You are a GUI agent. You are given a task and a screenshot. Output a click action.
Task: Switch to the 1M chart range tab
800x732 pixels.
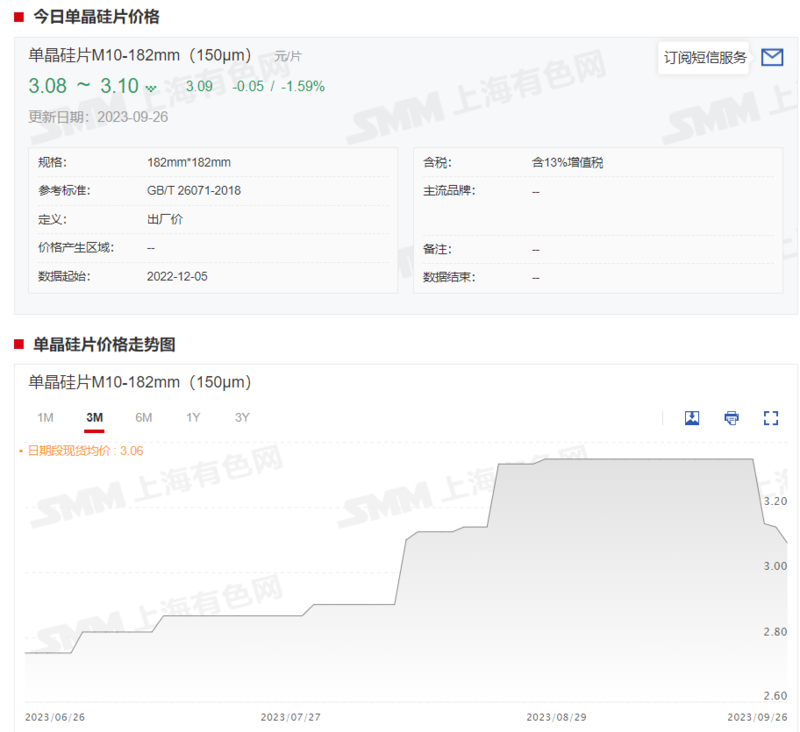click(45, 417)
